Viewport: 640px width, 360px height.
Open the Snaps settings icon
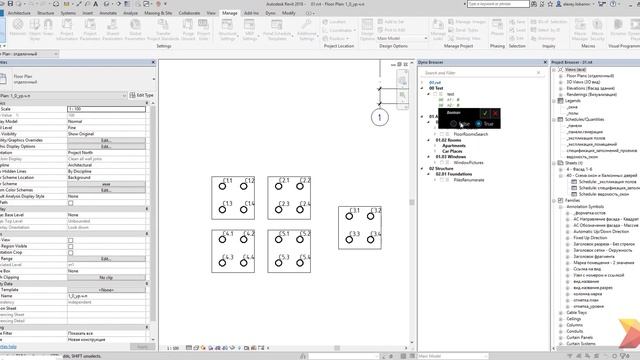pyautogui.click(x=48, y=27)
